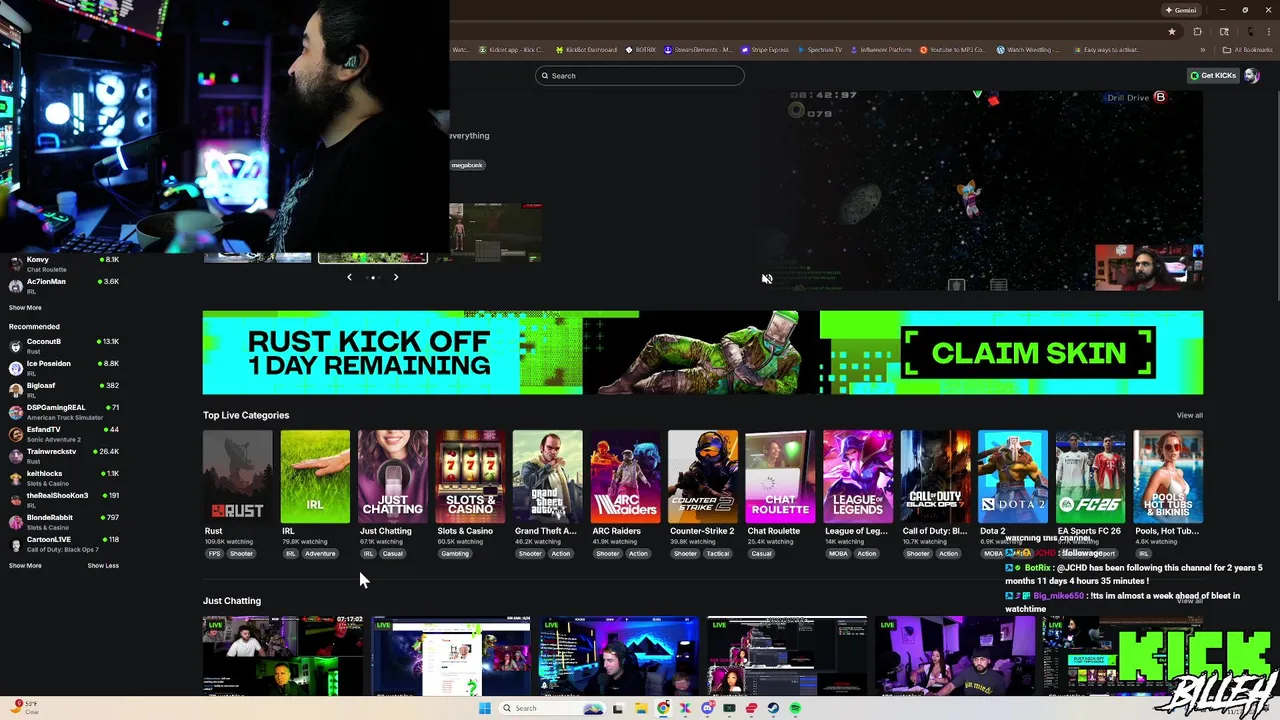This screenshot has width=1280, height=720.
Task: Open the League of Legends category card
Action: click(x=858, y=477)
